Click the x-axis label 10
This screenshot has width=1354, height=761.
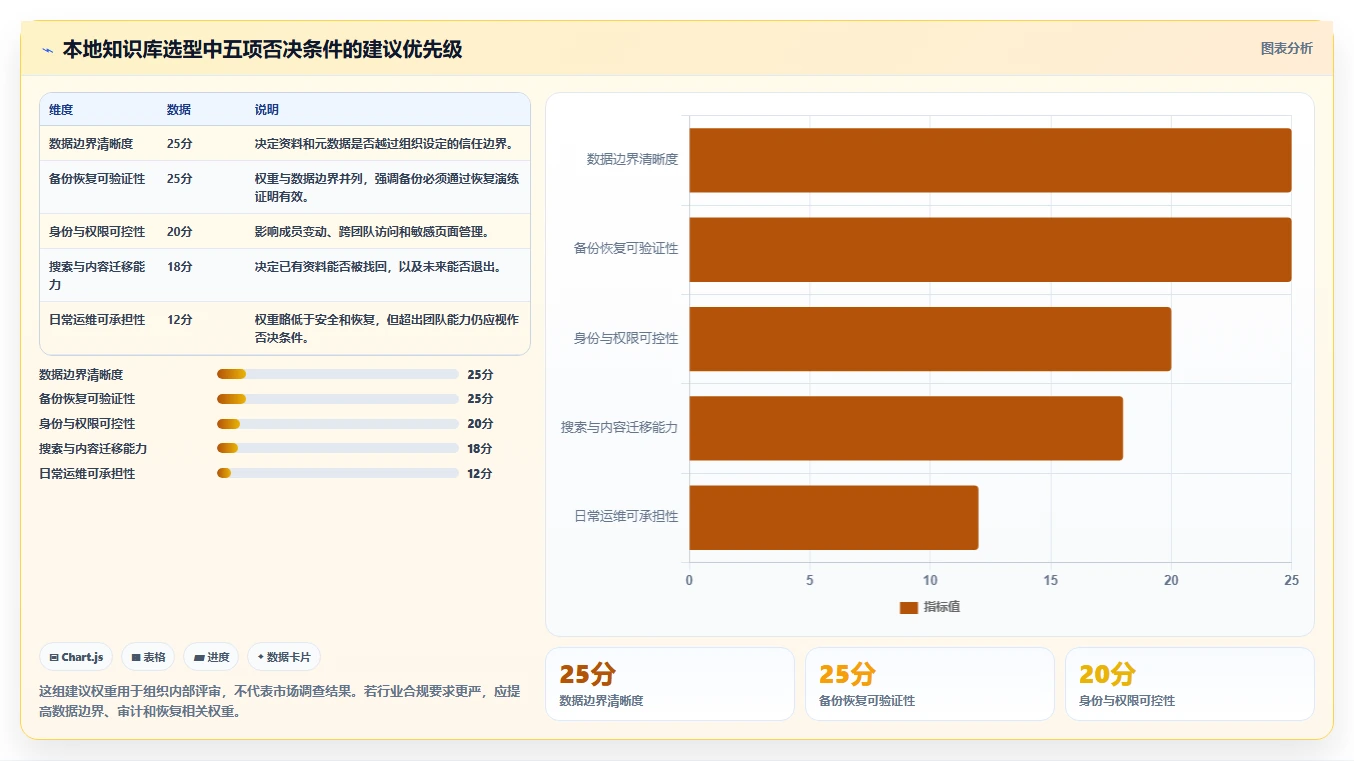930,581
